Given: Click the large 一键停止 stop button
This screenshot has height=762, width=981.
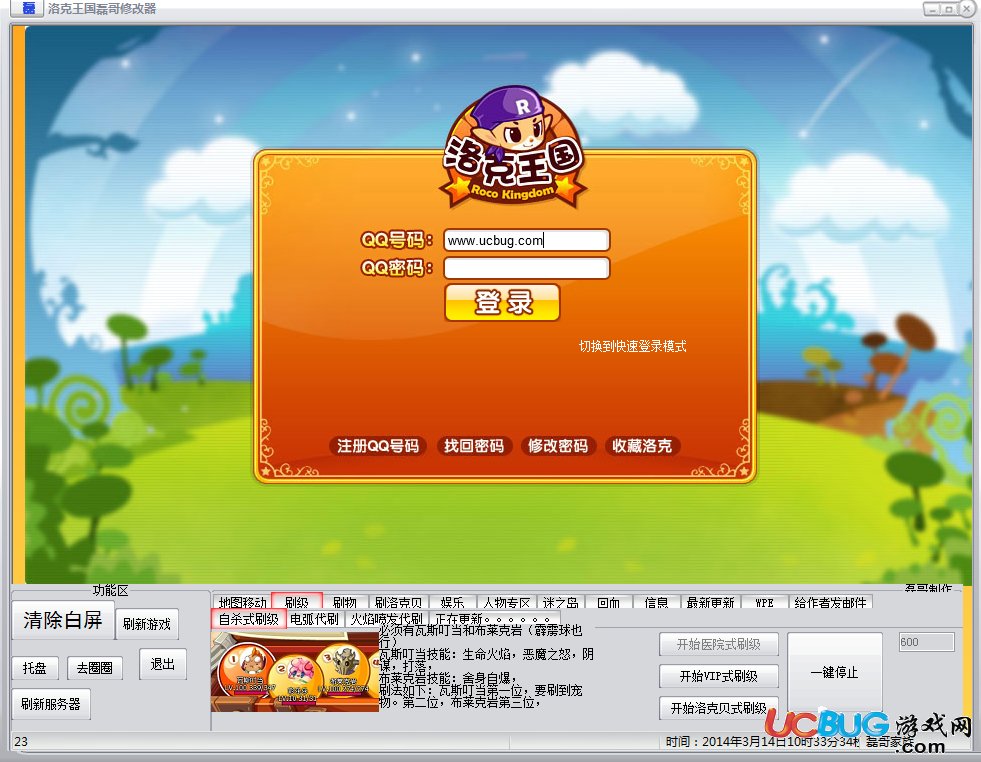Looking at the screenshot, I should click(834, 673).
